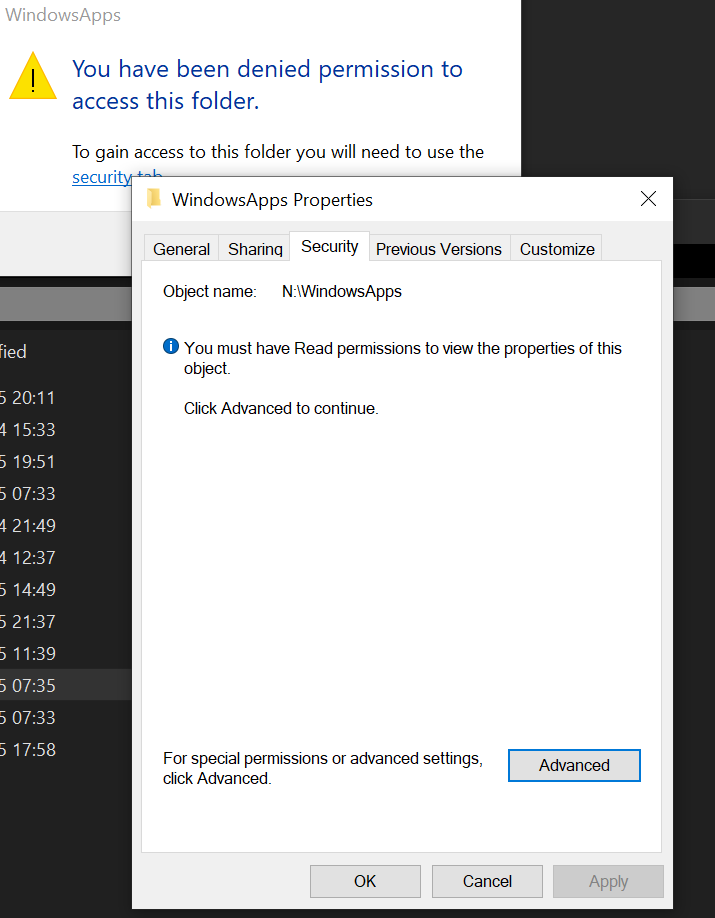The width and height of the screenshot is (715, 918).
Task: Select the file row modified at 12:37
Action: 66,557
